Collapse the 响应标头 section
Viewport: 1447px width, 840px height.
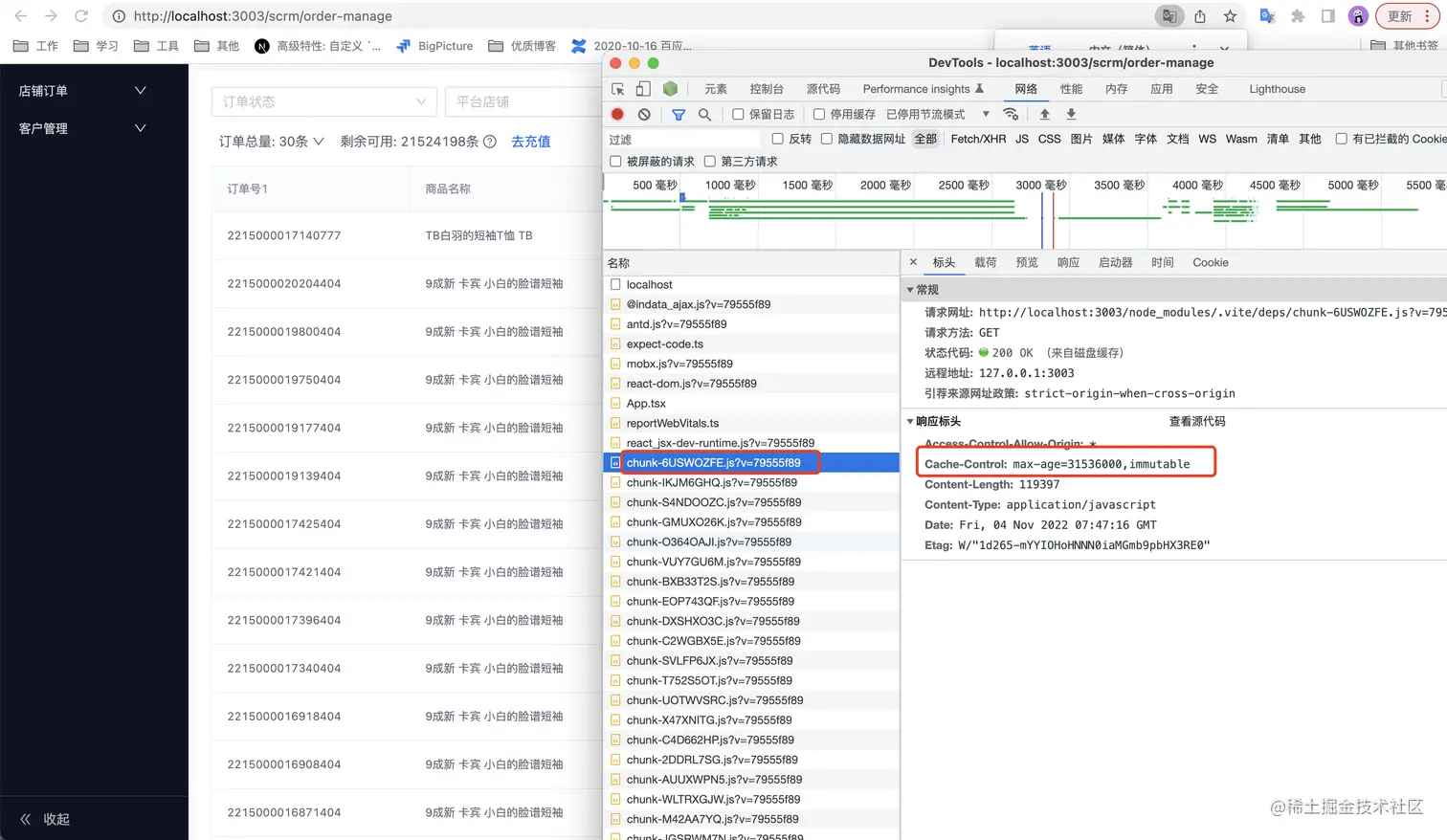[x=910, y=421]
